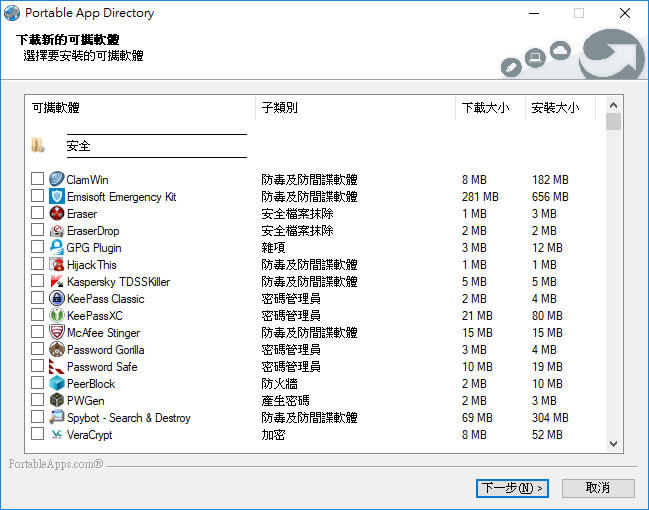The height and width of the screenshot is (510, 649).
Task: Click the KeePassXC app icon
Action: [57, 315]
